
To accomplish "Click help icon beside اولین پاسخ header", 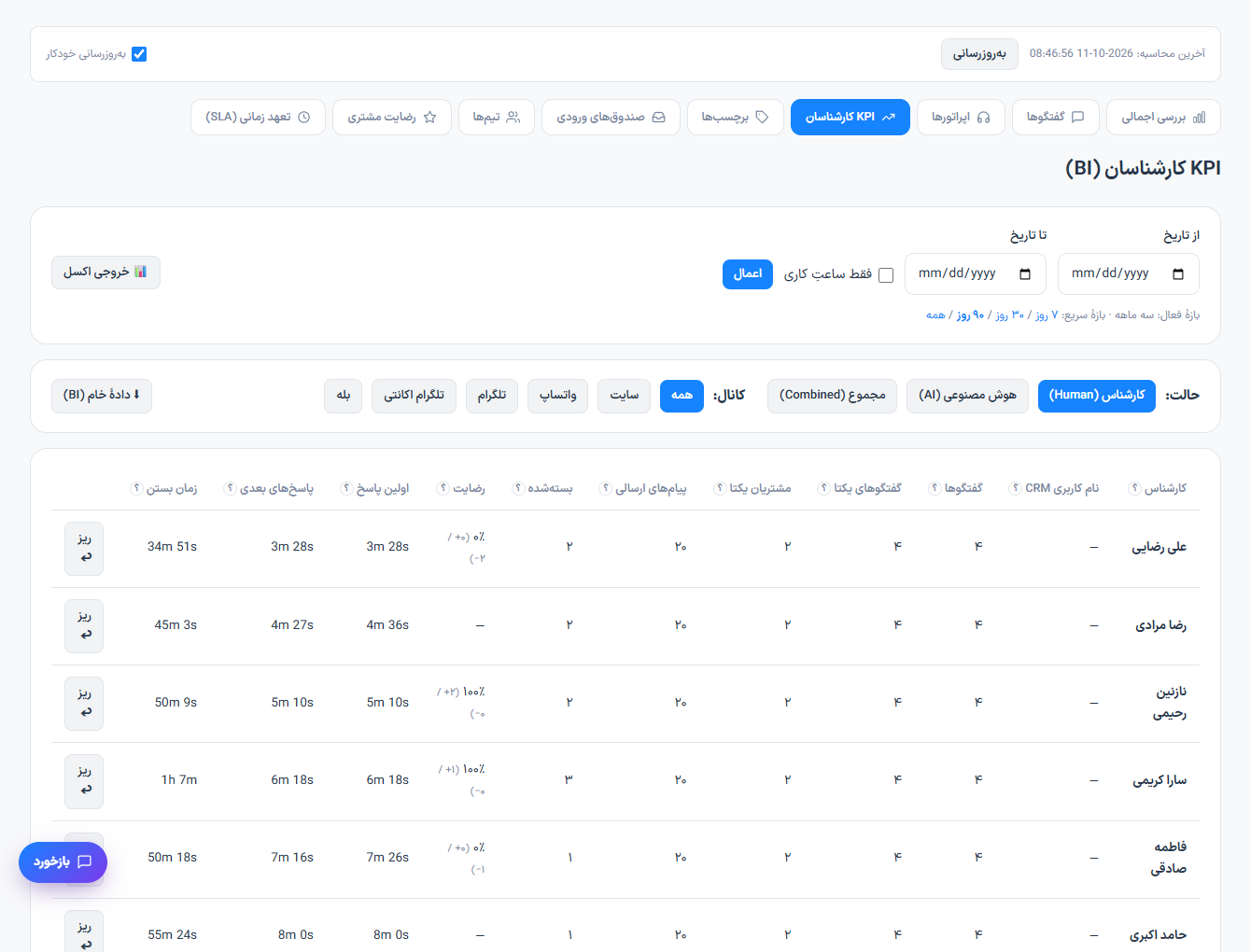I will tap(346, 487).
